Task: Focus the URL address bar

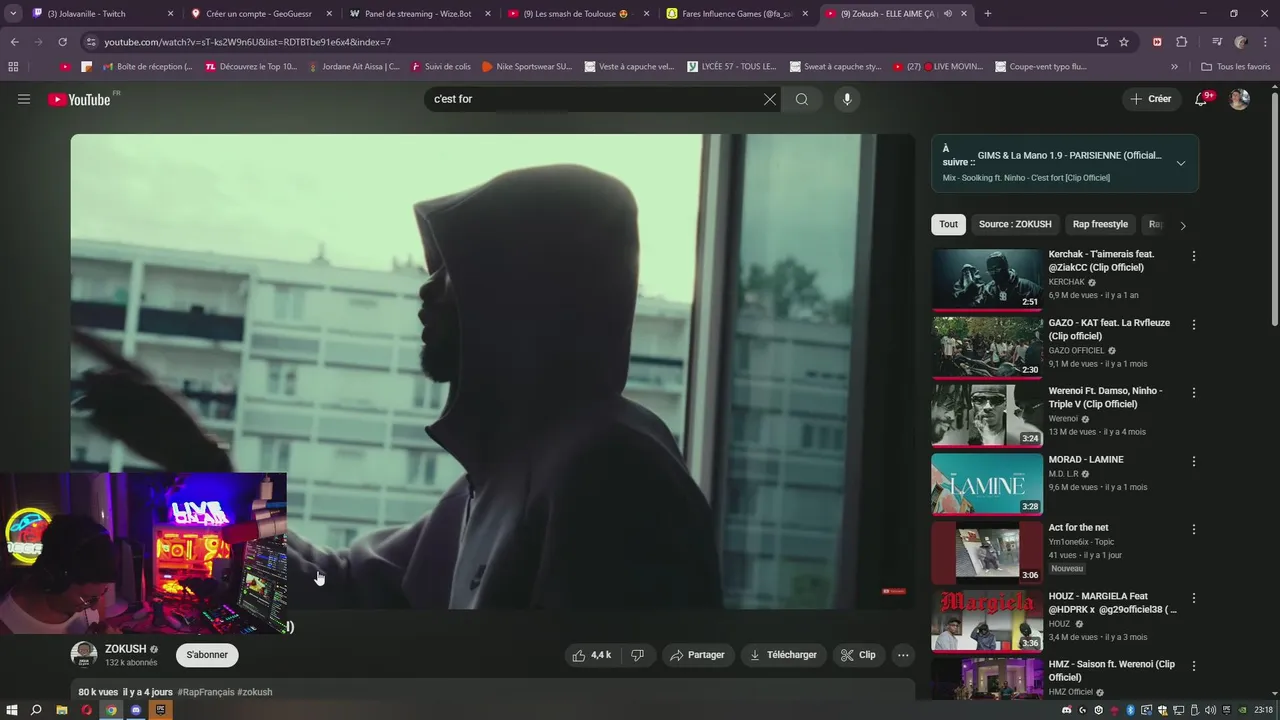Action: 590,42
